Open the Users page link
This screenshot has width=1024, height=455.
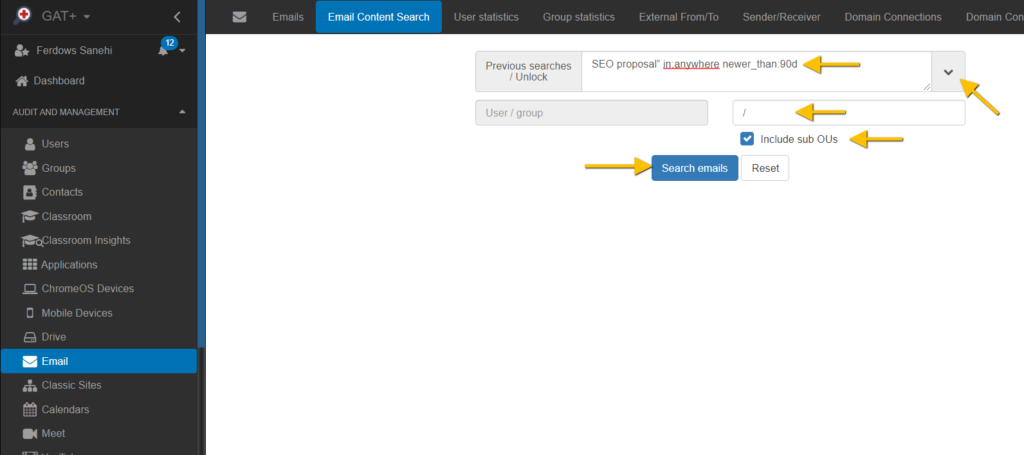pyautogui.click(x=55, y=144)
